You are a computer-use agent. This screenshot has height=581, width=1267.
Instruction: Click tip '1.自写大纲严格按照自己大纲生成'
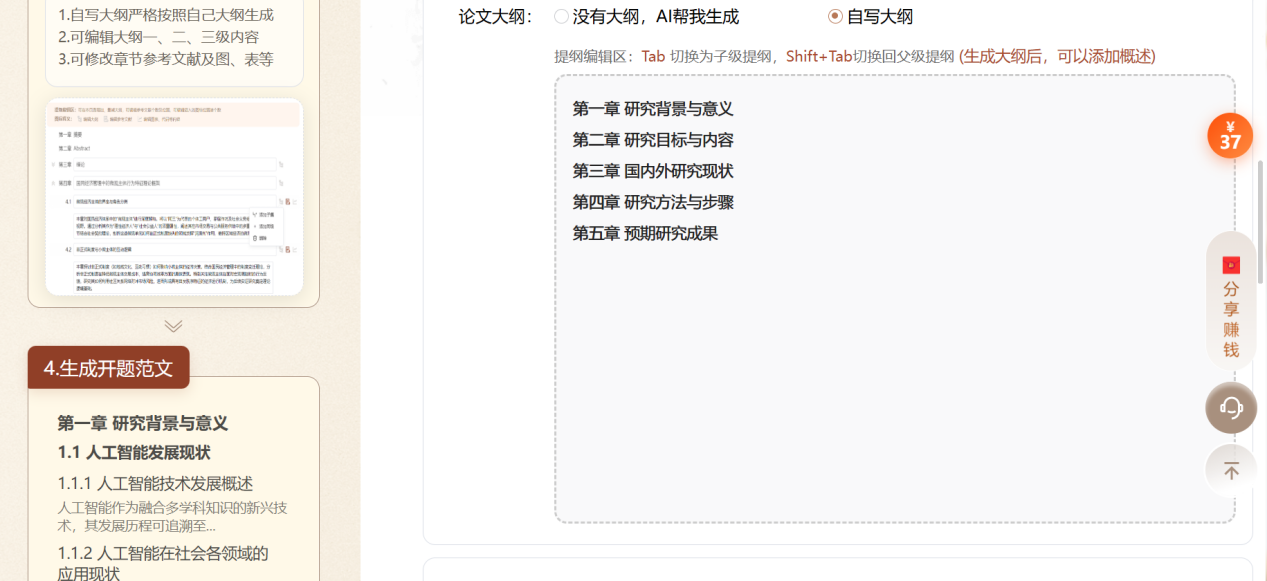click(166, 15)
